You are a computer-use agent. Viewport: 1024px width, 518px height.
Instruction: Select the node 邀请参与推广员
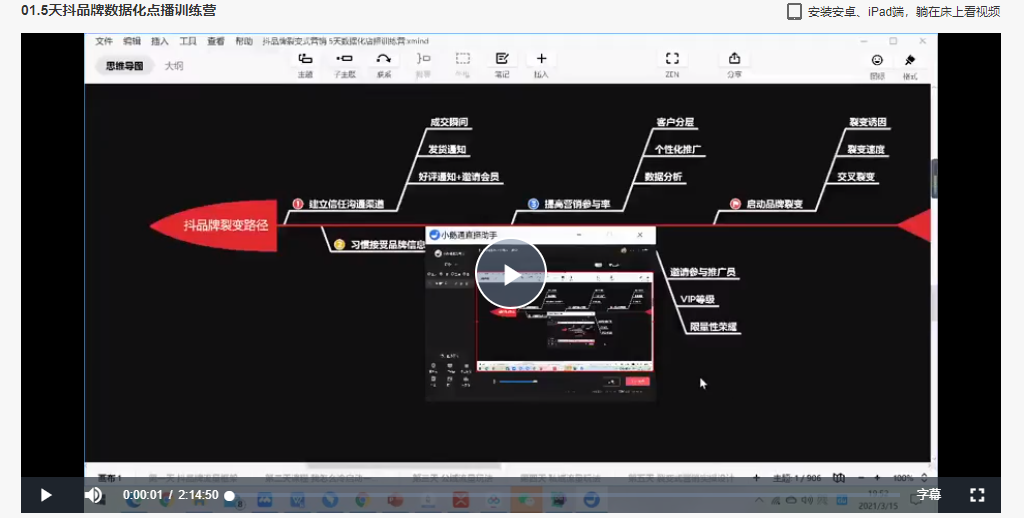point(703,272)
